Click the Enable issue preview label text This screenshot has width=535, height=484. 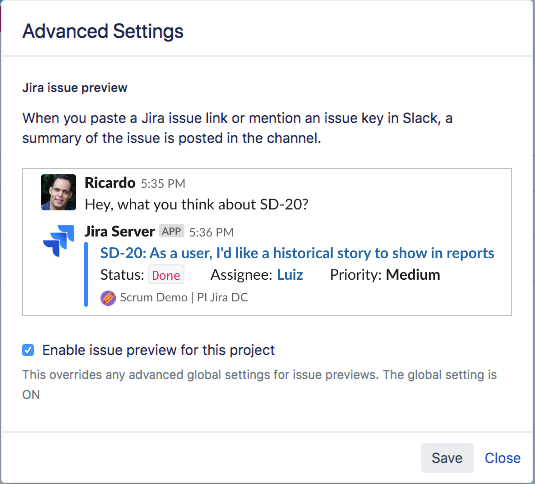pyautogui.click(x=158, y=350)
